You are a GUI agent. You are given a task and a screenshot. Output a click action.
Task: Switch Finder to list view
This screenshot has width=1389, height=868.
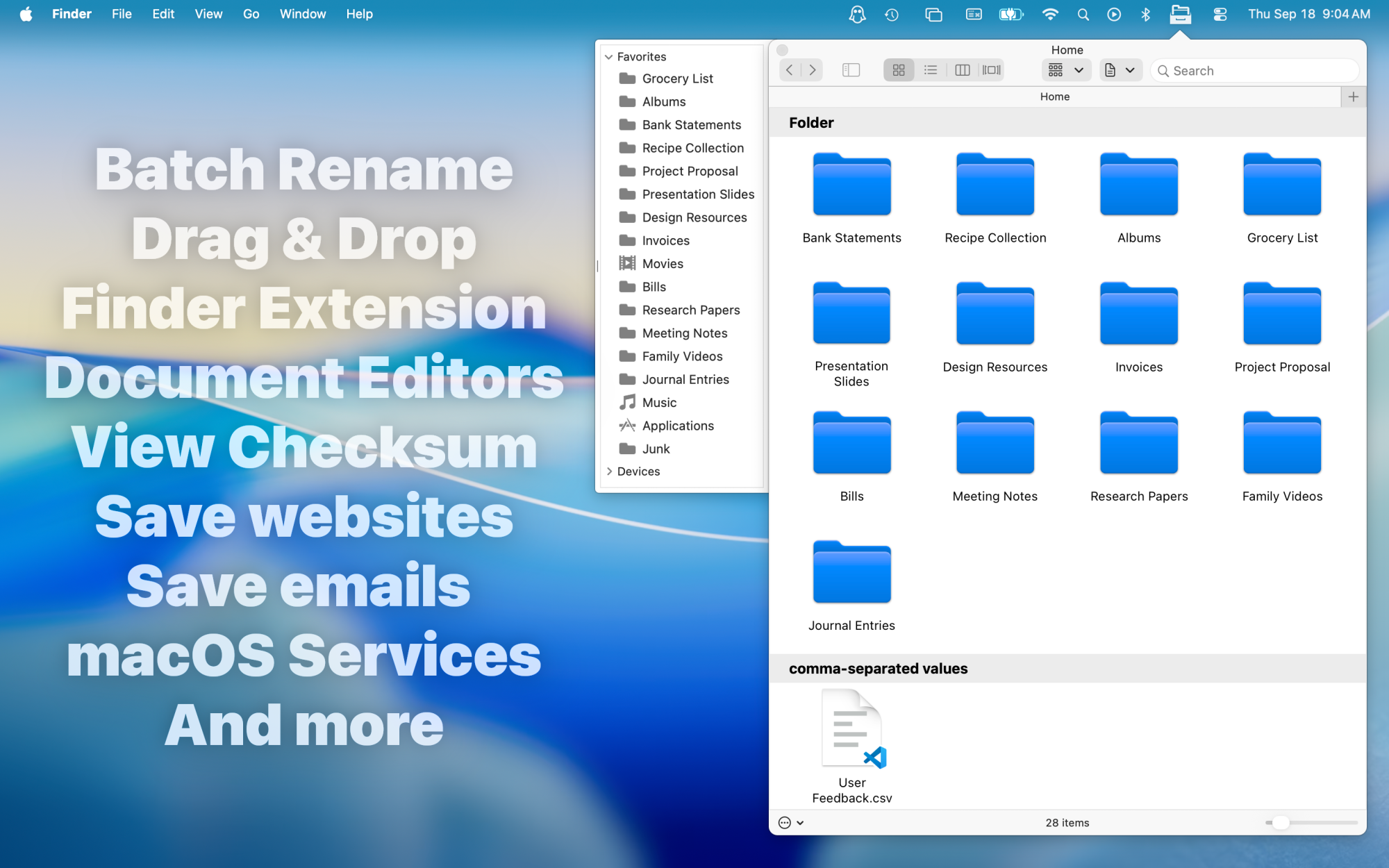coord(931,69)
